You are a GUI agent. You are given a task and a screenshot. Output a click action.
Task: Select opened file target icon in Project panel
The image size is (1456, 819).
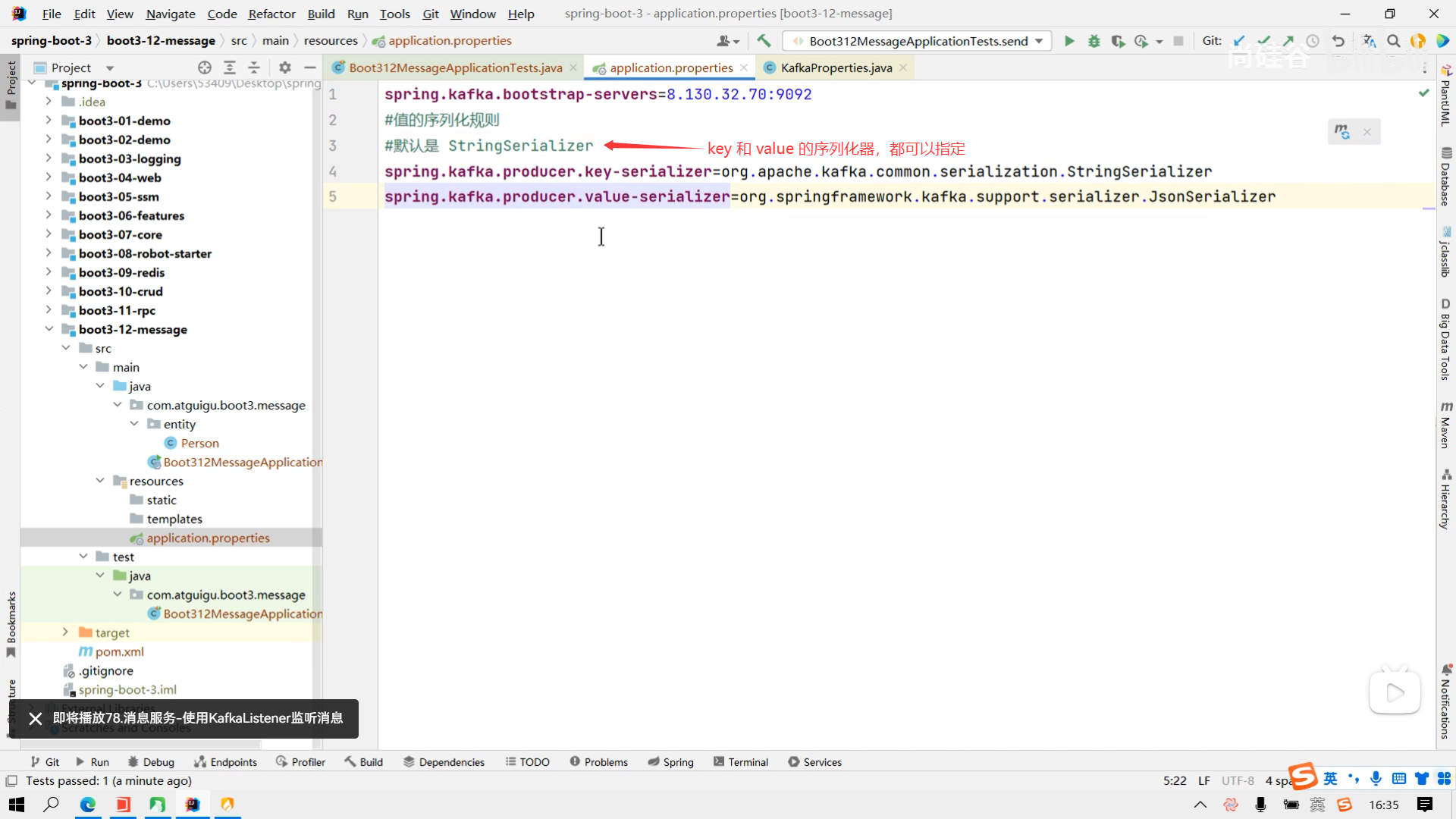(204, 67)
